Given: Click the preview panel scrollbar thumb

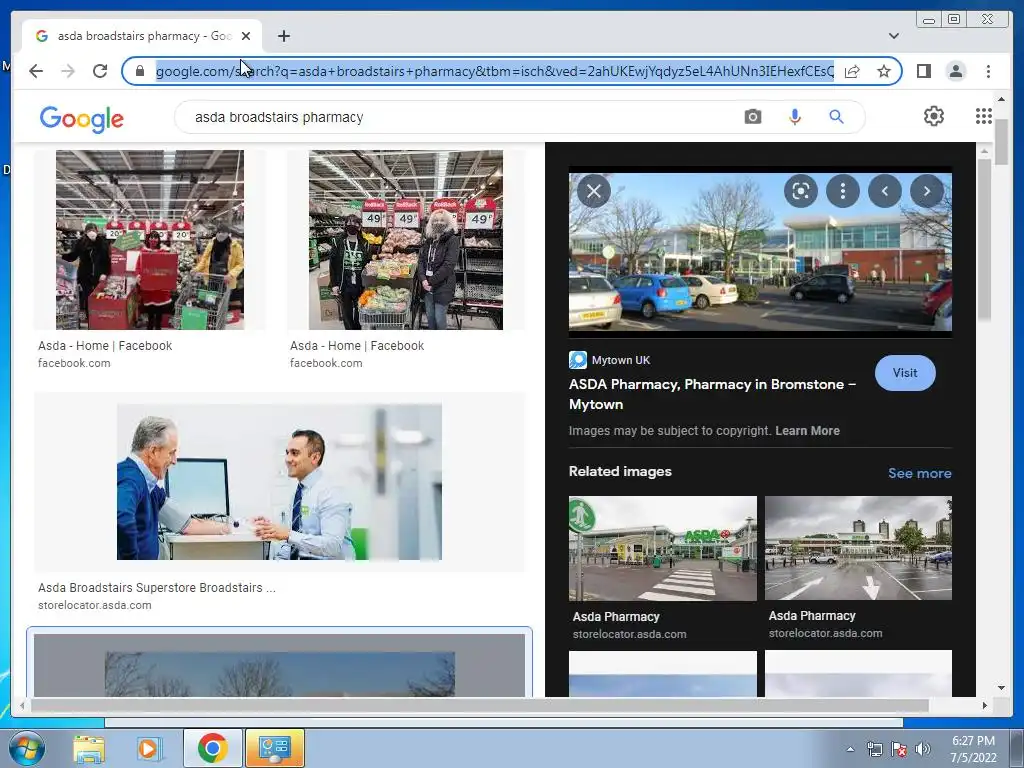Looking at the screenshot, I should 984,239.
